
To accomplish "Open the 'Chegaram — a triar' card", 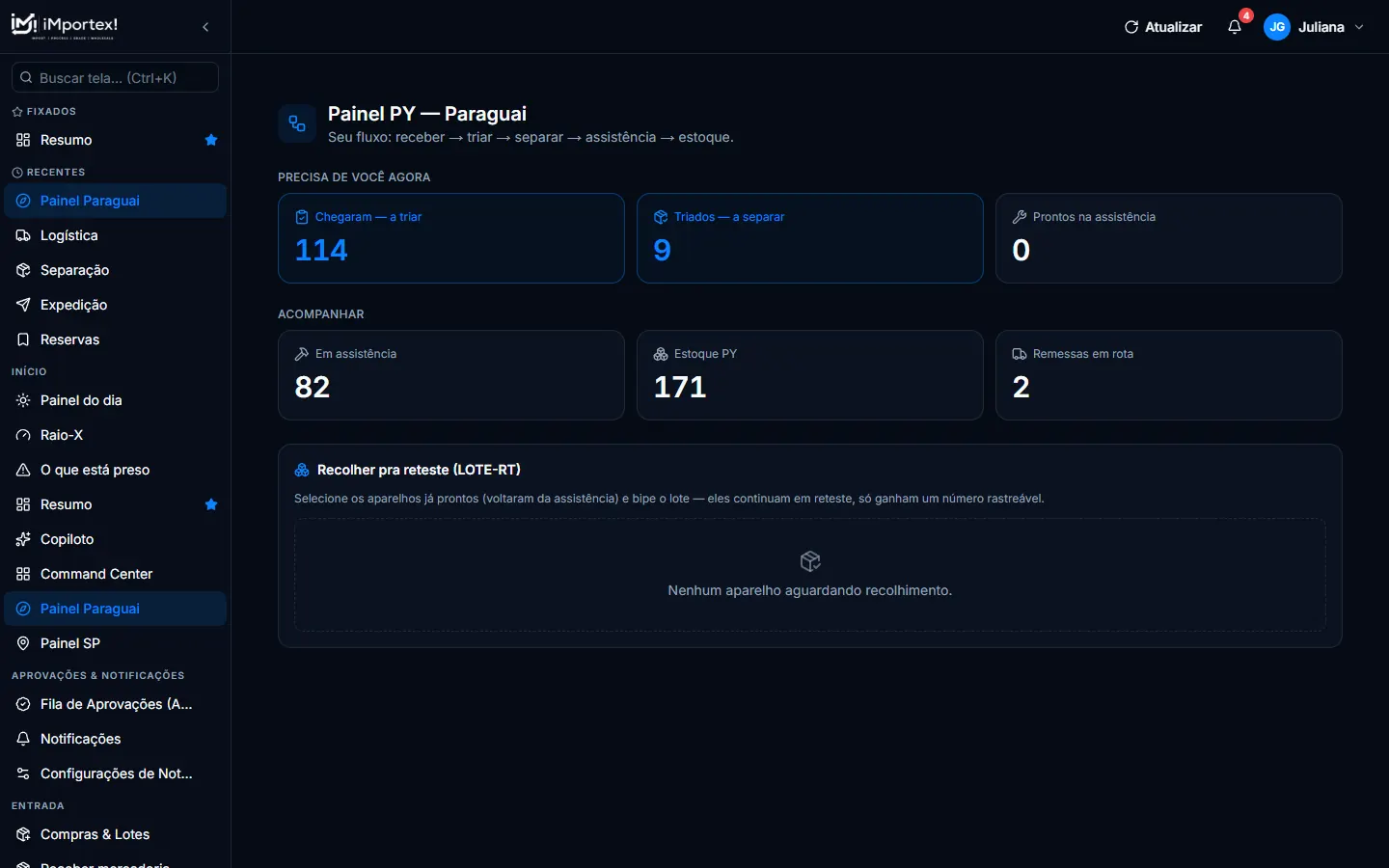I will tap(451, 238).
